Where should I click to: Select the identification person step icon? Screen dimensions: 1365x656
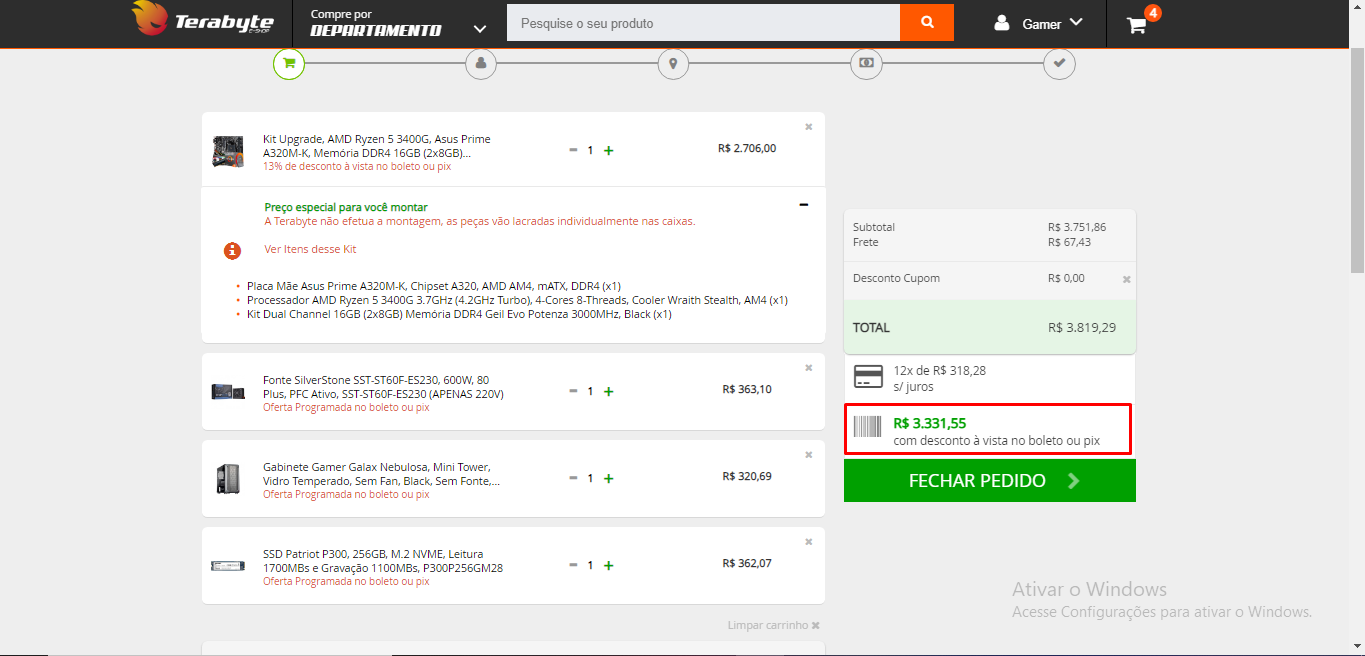(481, 64)
